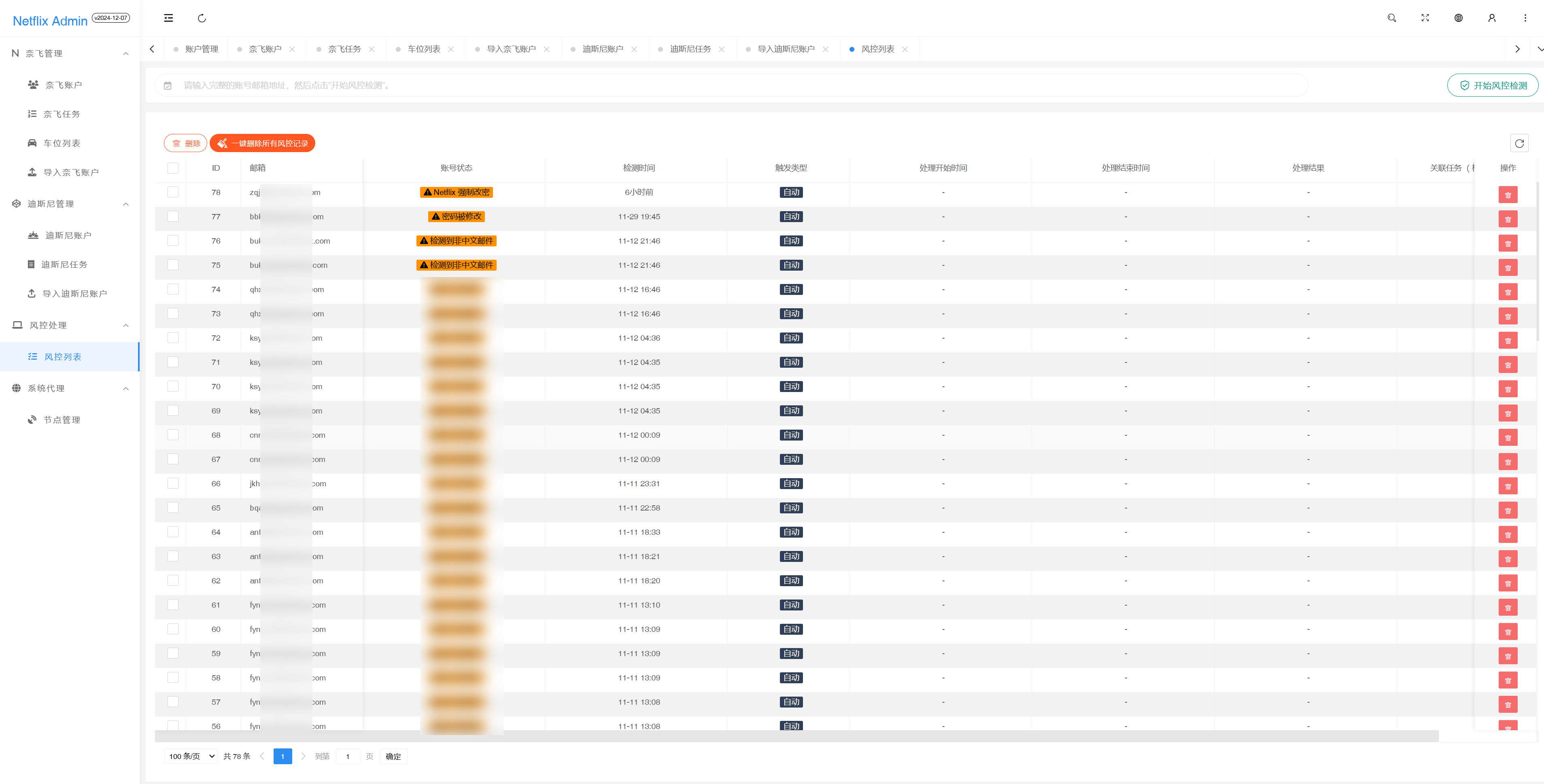Delete record row 77 with trash icon
The width and height of the screenshot is (1544, 784).
point(1508,219)
